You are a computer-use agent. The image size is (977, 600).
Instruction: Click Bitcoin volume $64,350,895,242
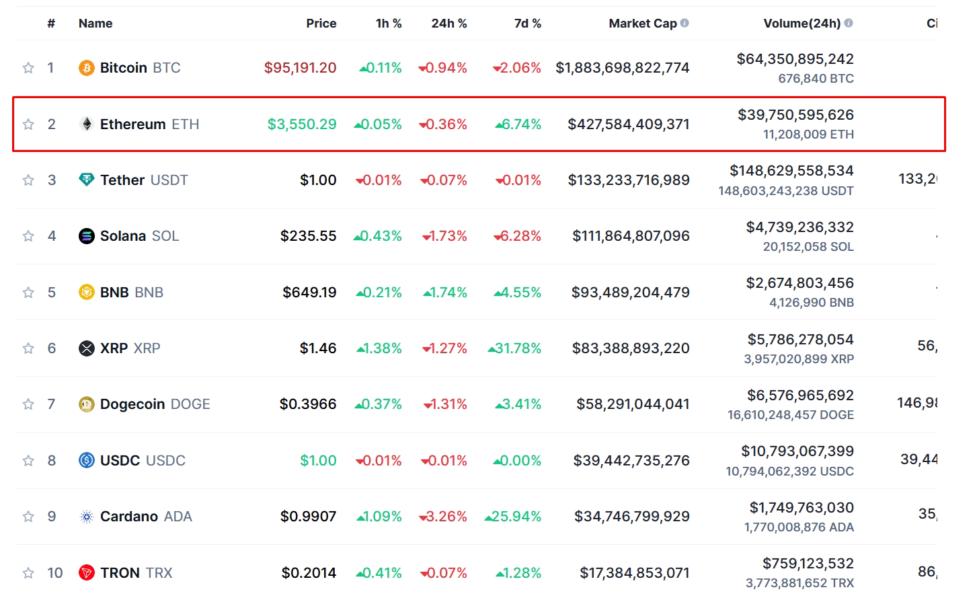tap(795, 59)
